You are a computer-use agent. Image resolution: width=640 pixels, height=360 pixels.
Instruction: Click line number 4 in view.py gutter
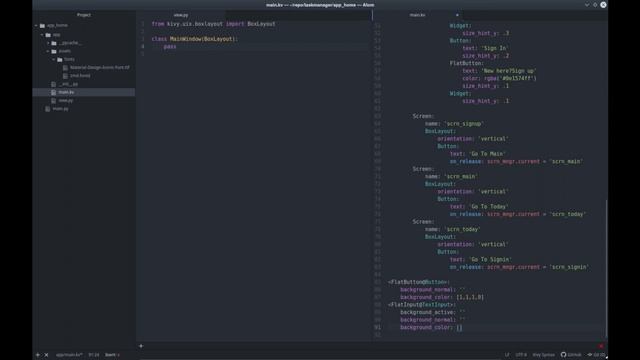point(142,47)
